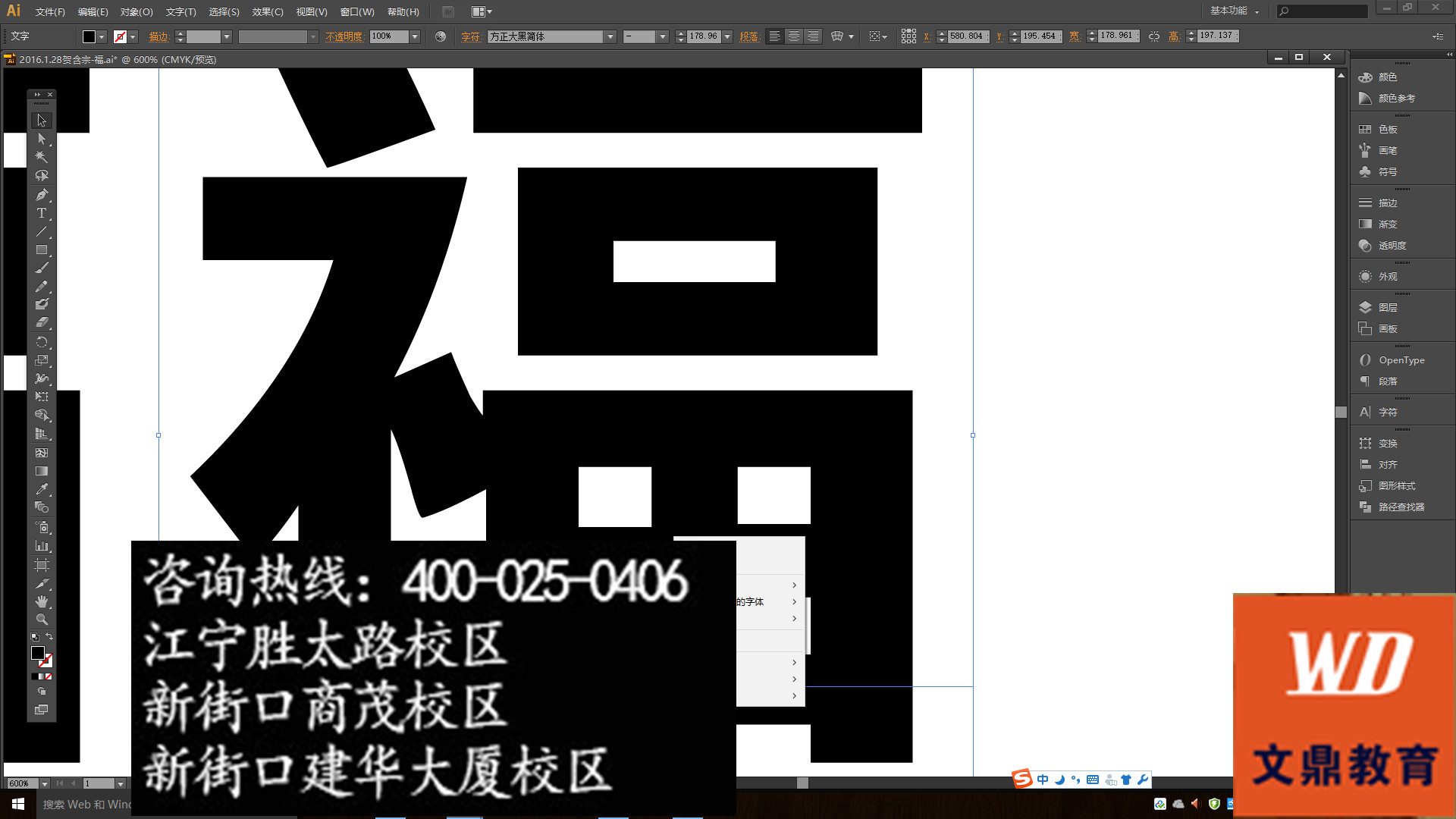Viewport: 1456px width, 819px height.
Task: Click the transform reference point grid
Action: pyautogui.click(x=908, y=36)
